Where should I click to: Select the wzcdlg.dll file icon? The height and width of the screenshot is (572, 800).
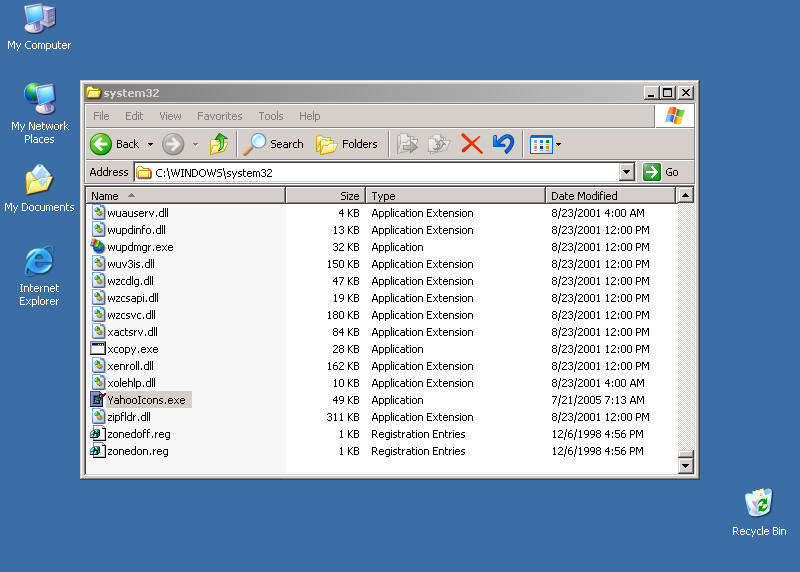[x=98, y=281]
